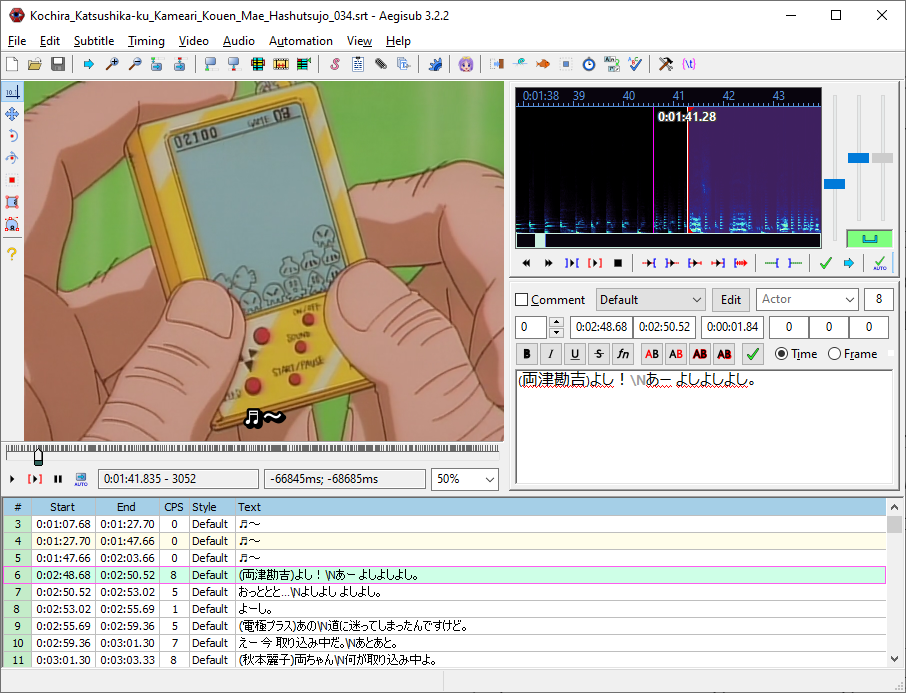Play audio selection
Viewport: 906px width, 693px height.
pos(571,263)
